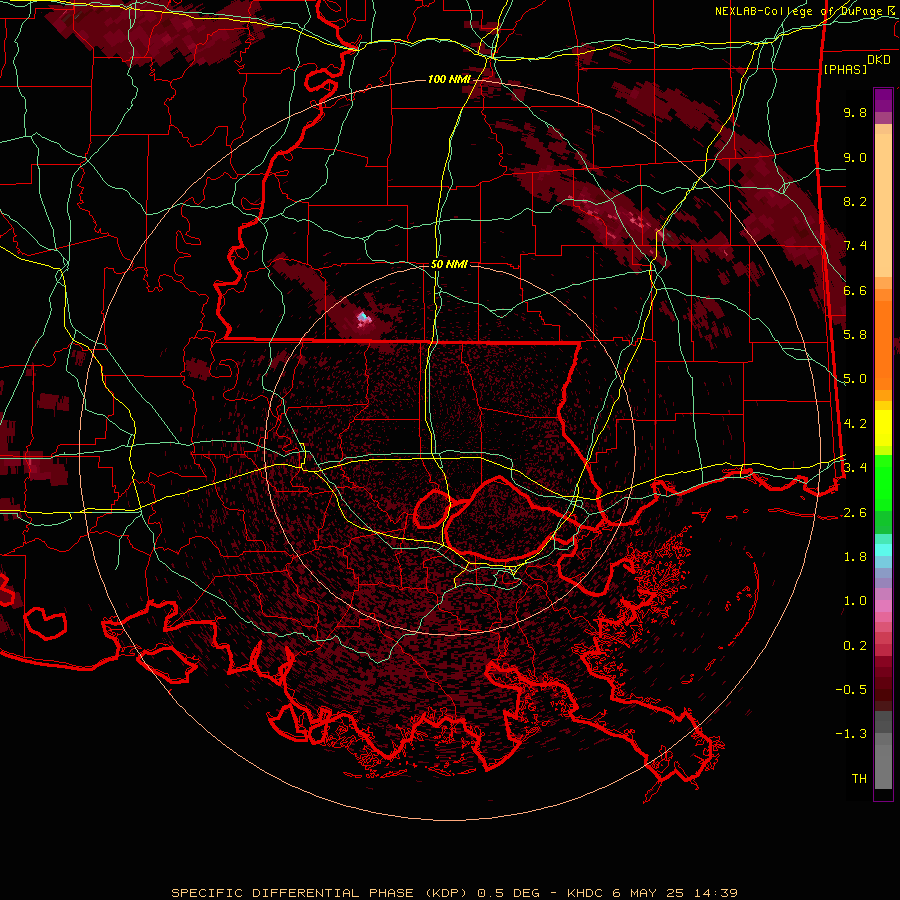Pick the cyan segment of the color bar
Screen dimensions: 900x900
[x=883, y=550]
